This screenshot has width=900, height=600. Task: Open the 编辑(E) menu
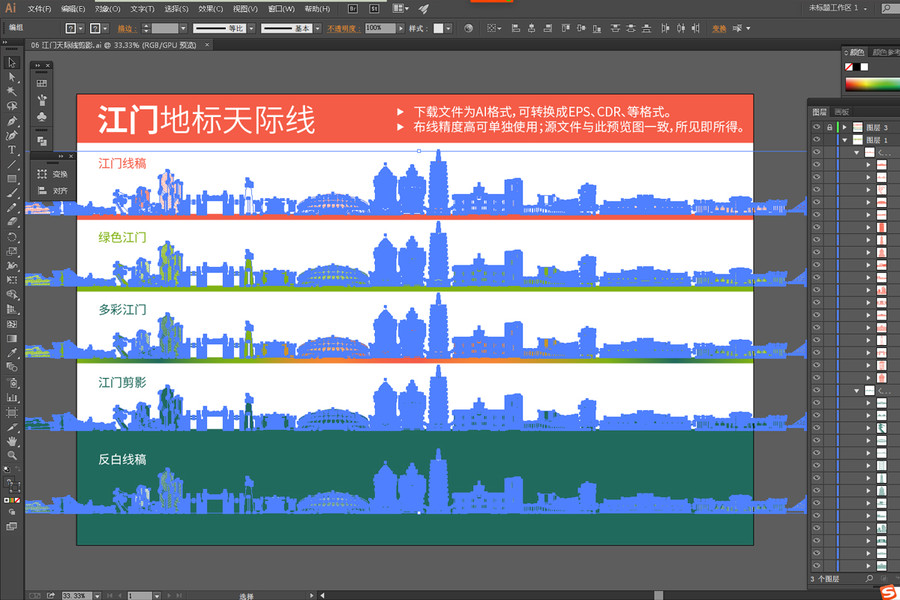point(73,9)
